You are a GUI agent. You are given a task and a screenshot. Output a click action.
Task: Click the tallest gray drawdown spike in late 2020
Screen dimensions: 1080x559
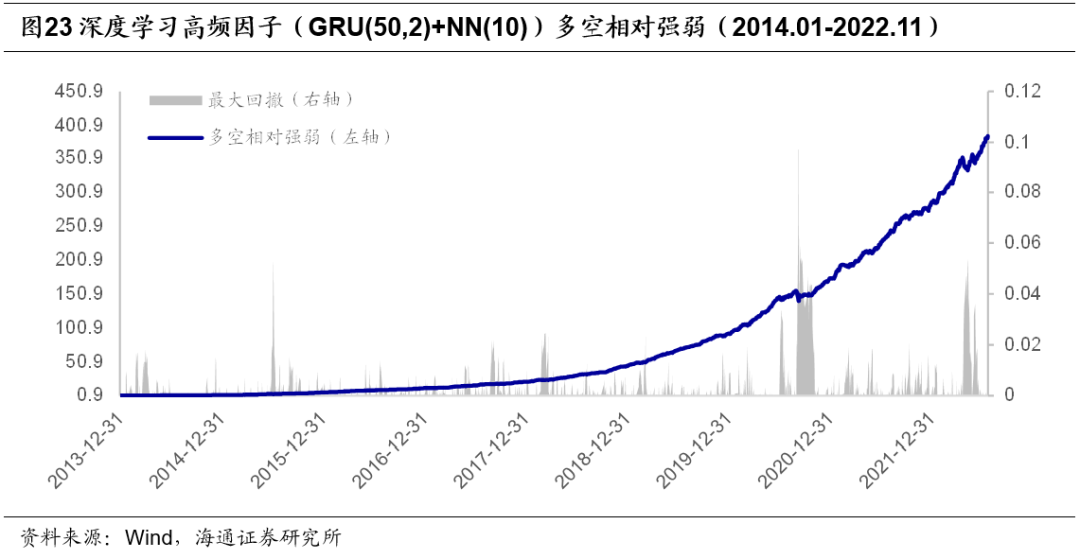[x=798, y=272]
